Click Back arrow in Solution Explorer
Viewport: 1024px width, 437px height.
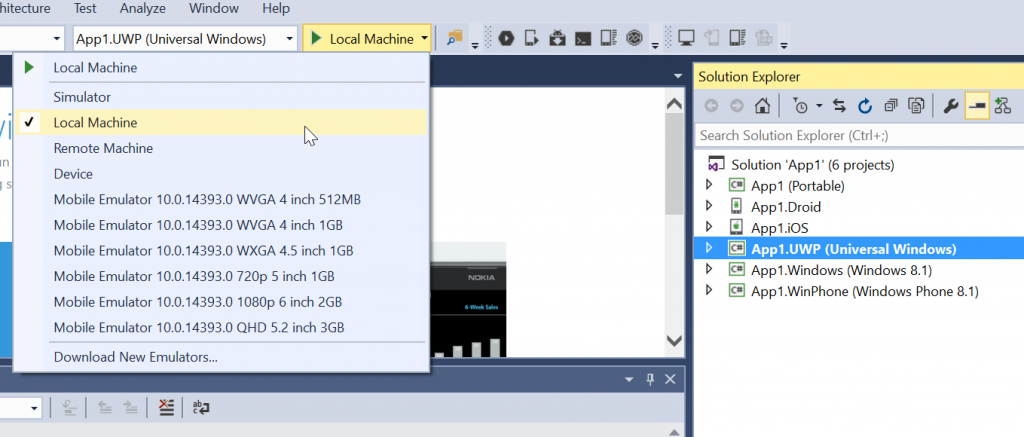tap(711, 106)
